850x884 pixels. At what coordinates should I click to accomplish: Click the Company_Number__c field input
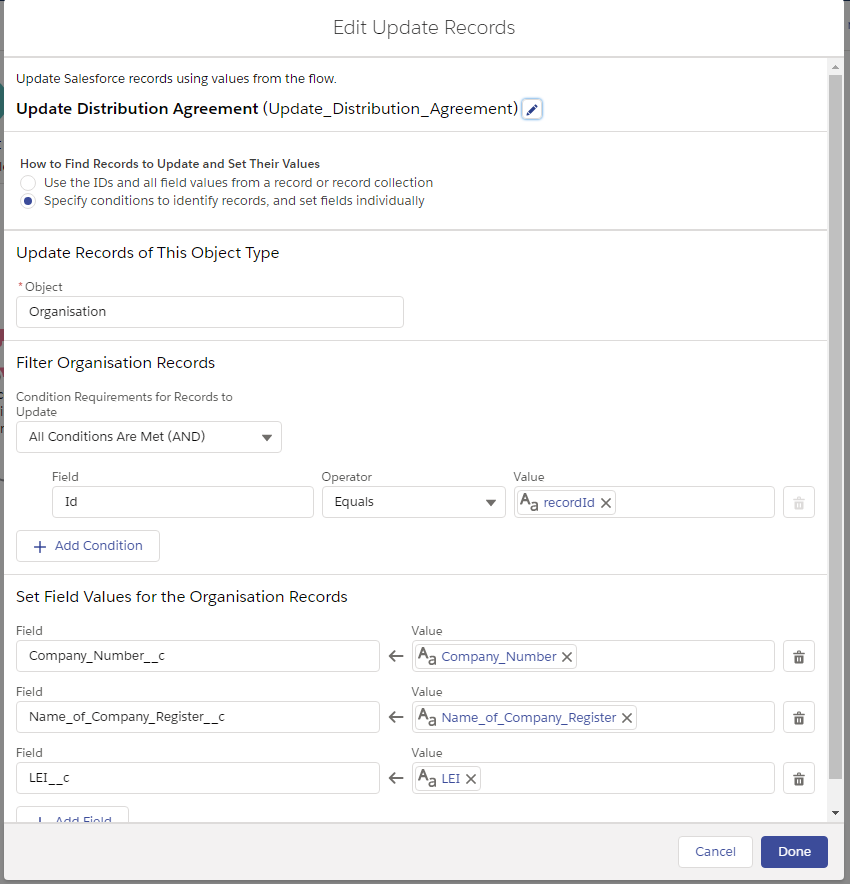pyautogui.click(x=198, y=656)
